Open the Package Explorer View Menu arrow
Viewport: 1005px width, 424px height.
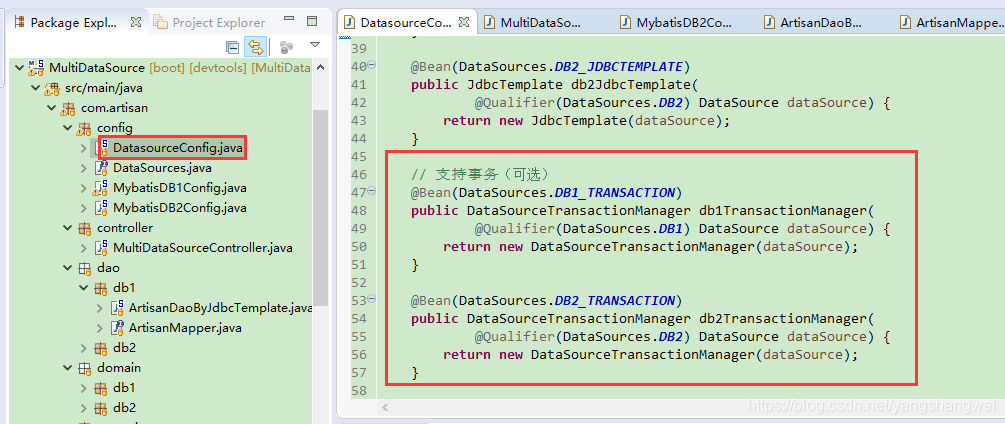(315, 45)
